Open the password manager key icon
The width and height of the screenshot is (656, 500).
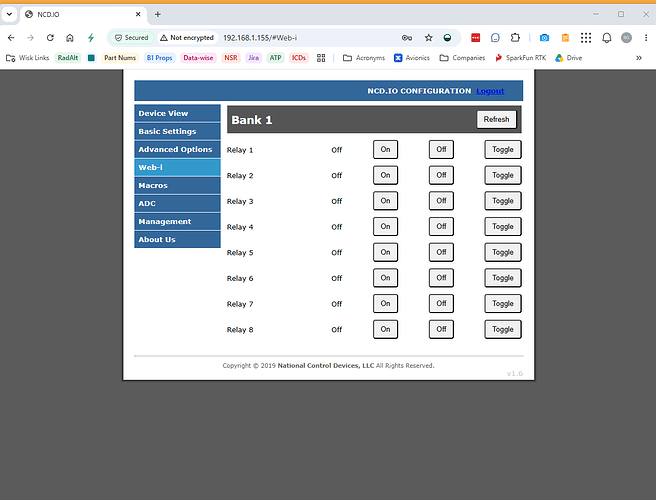(407, 38)
